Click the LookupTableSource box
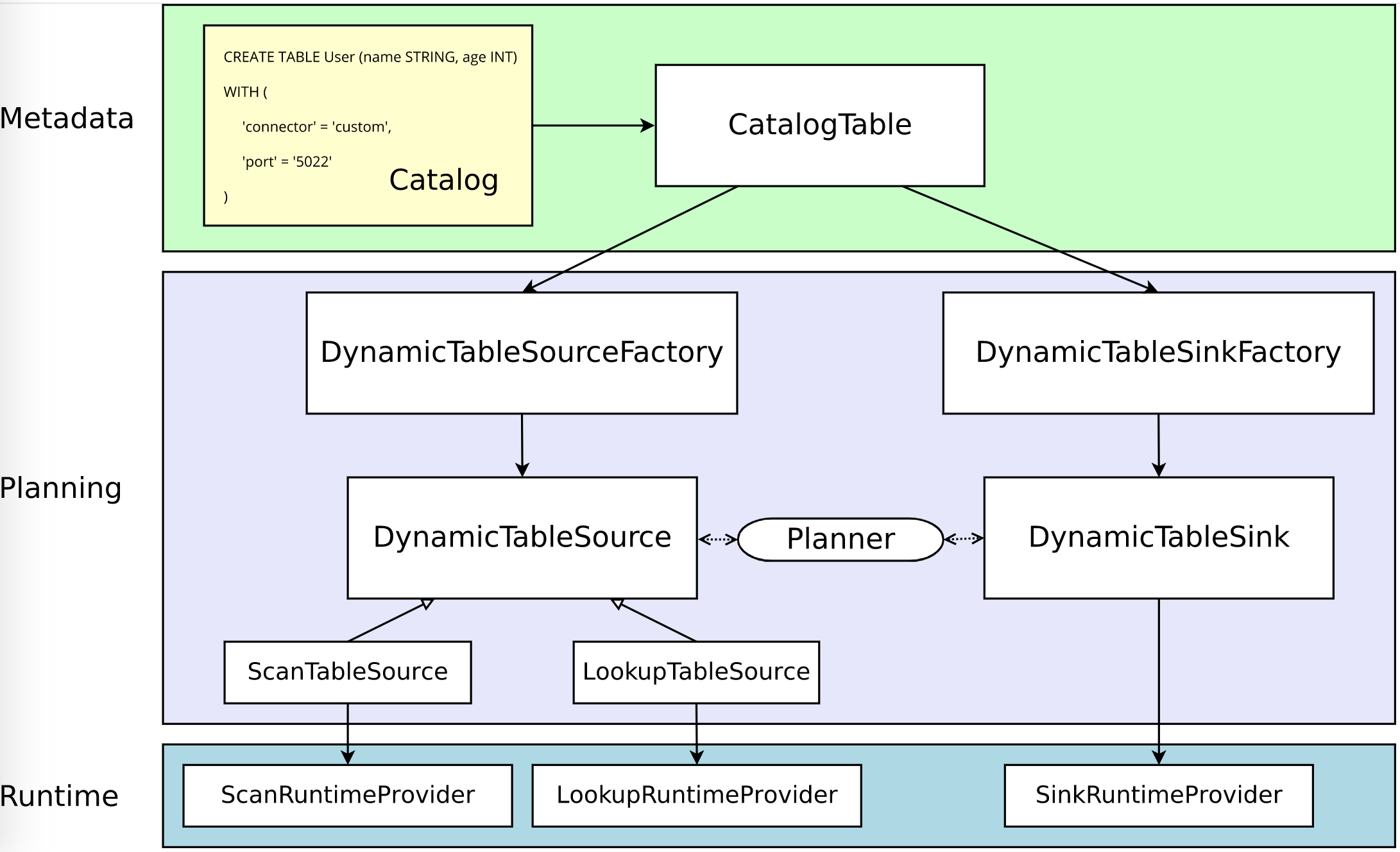Viewport: 1400px width, 852px height. pyautogui.click(x=696, y=672)
